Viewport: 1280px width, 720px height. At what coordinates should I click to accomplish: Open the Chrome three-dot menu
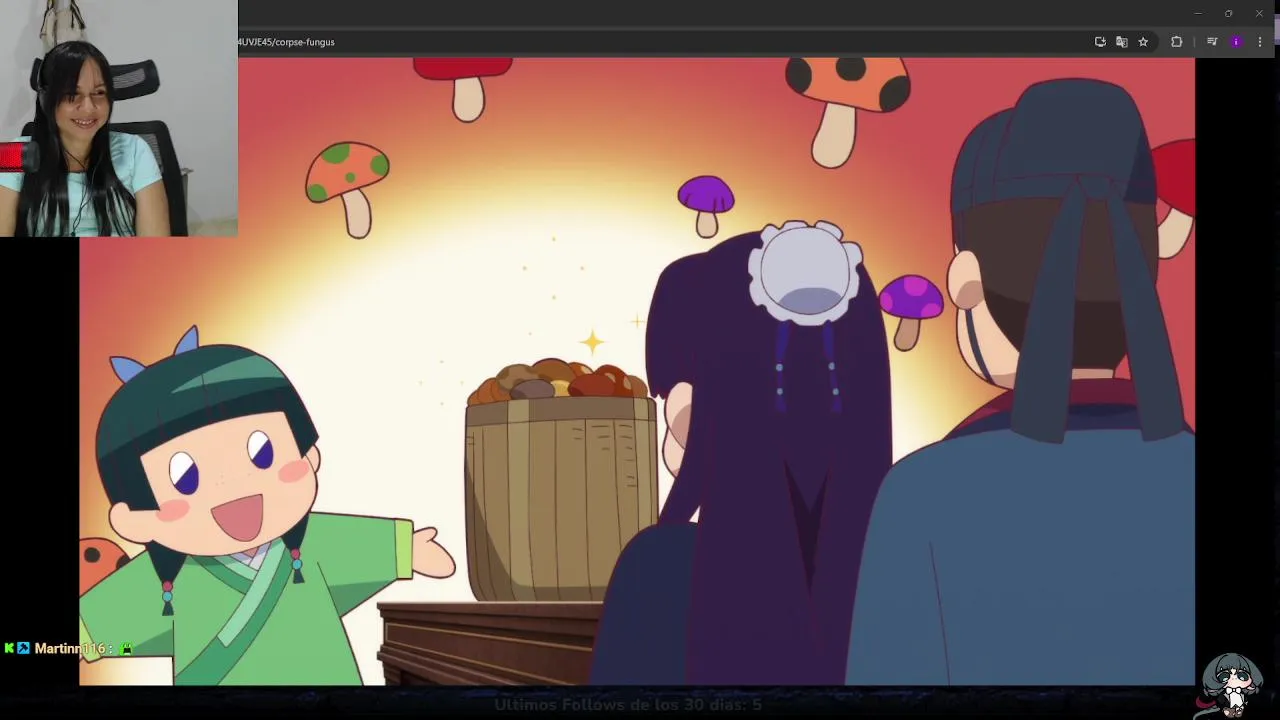tap(1260, 42)
